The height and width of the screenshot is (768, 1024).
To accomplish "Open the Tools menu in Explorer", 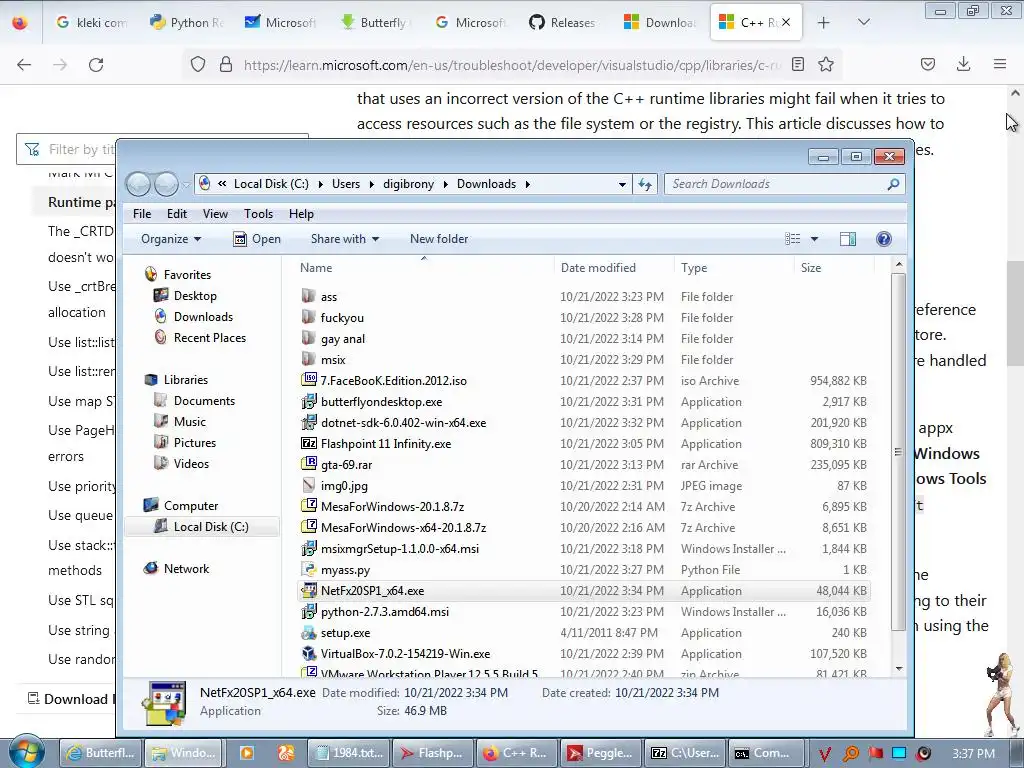I will pos(259,214).
